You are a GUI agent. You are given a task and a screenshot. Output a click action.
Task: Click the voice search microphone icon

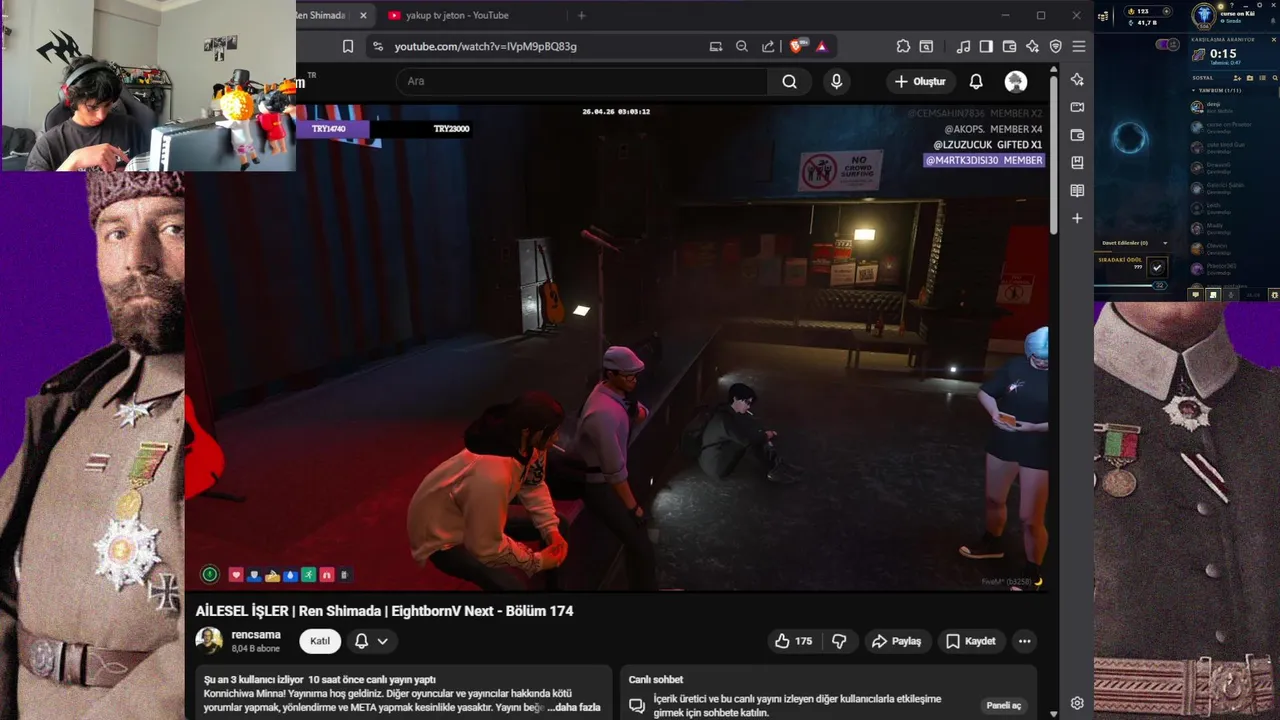(837, 82)
